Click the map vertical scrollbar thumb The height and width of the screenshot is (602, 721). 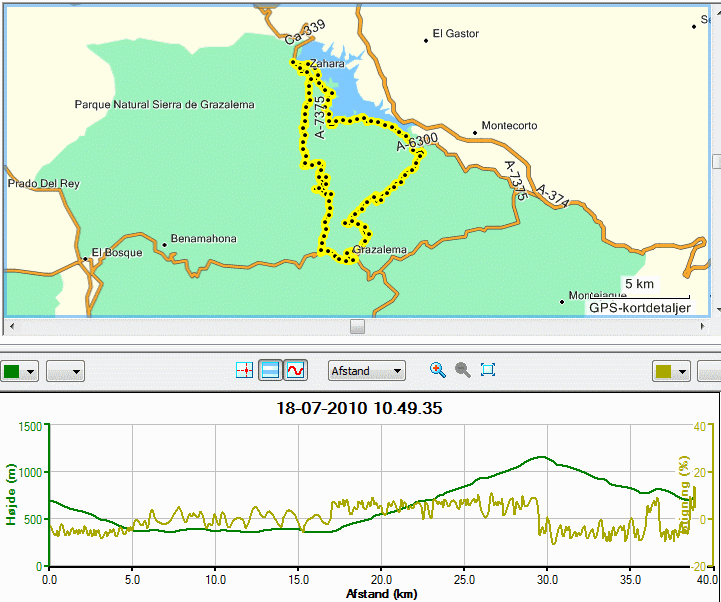[716, 162]
